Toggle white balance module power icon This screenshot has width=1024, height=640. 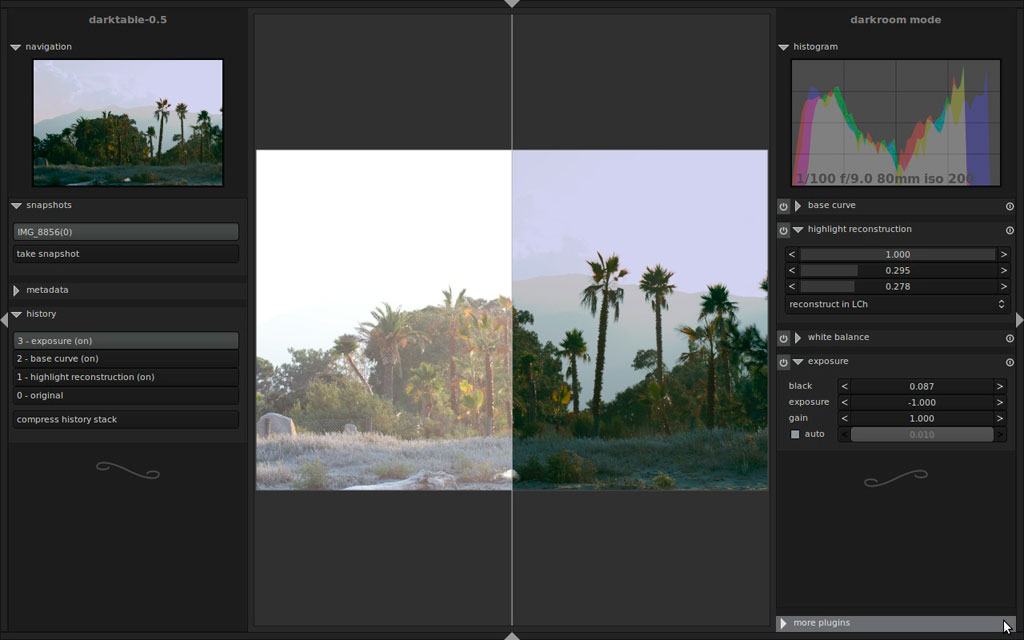pyautogui.click(x=783, y=338)
